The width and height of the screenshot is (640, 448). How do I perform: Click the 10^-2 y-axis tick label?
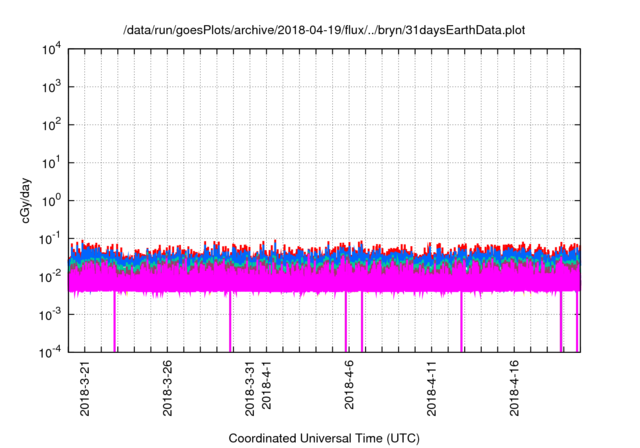51,276
